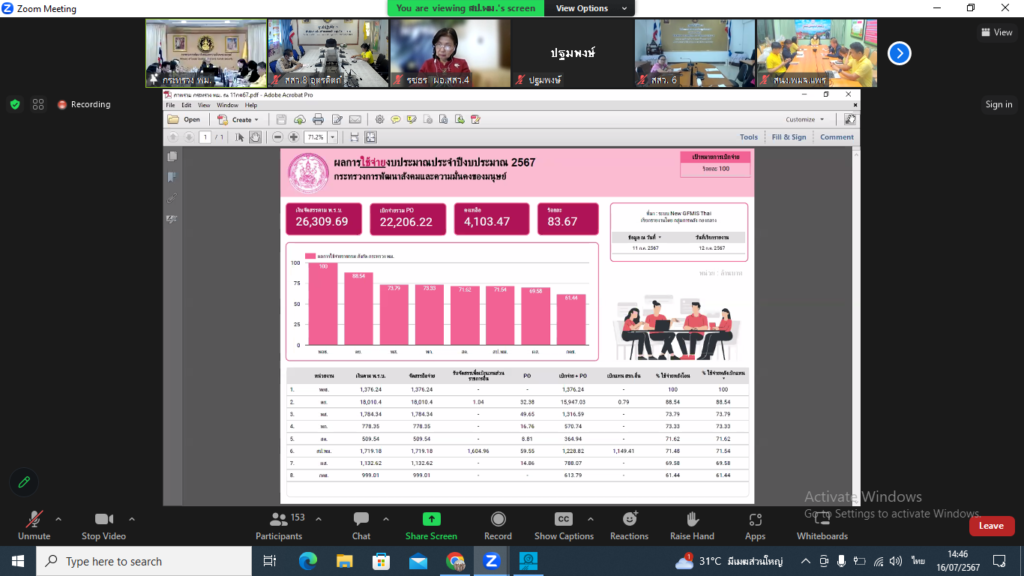This screenshot has width=1024, height=576.
Task: Click the highlight text icon in Acrobat
Action: point(411,120)
